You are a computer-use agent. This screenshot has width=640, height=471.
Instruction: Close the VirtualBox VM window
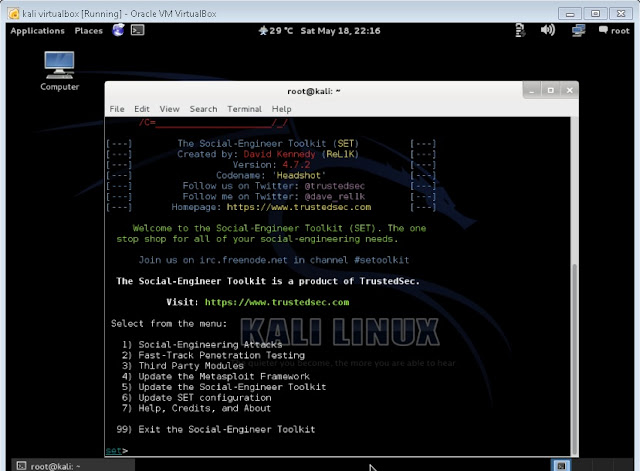click(621, 13)
